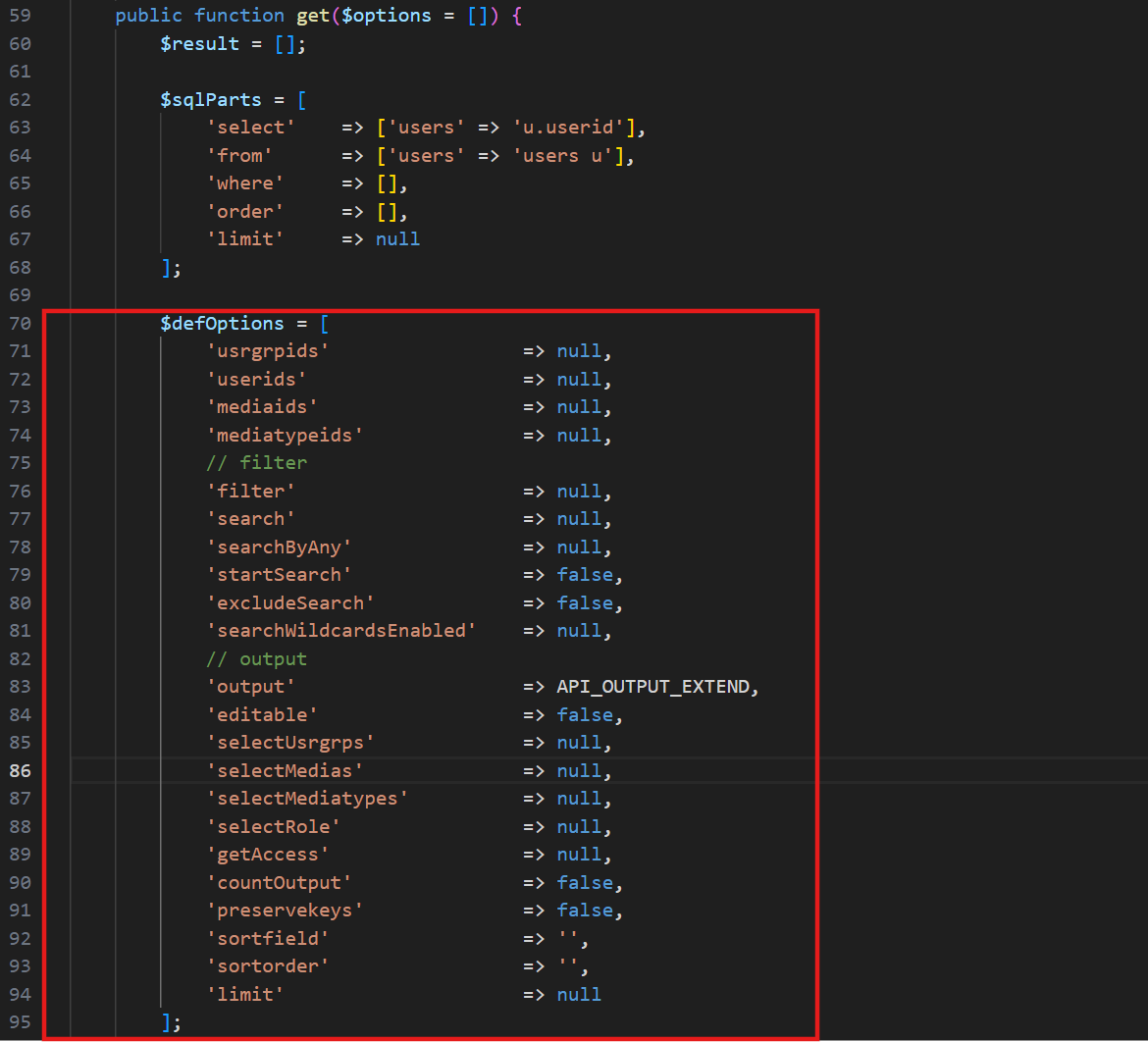Click the empty string value of 'sortfield'
This screenshot has width=1148, height=1042.
568,939
